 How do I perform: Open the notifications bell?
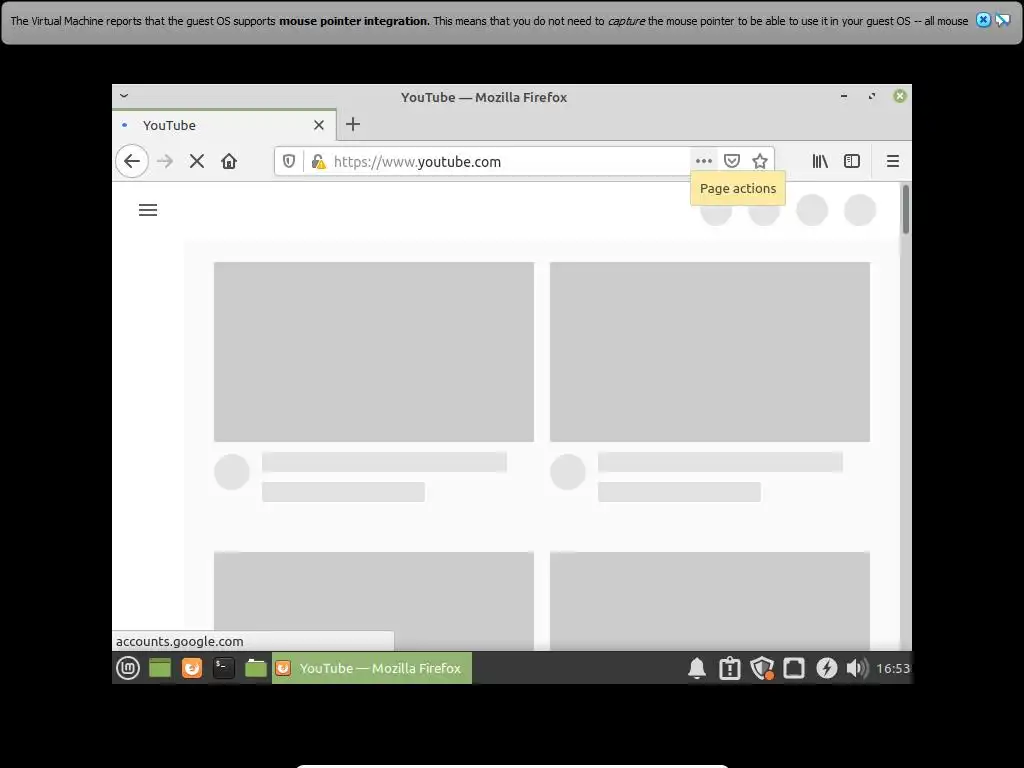coord(697,668)
